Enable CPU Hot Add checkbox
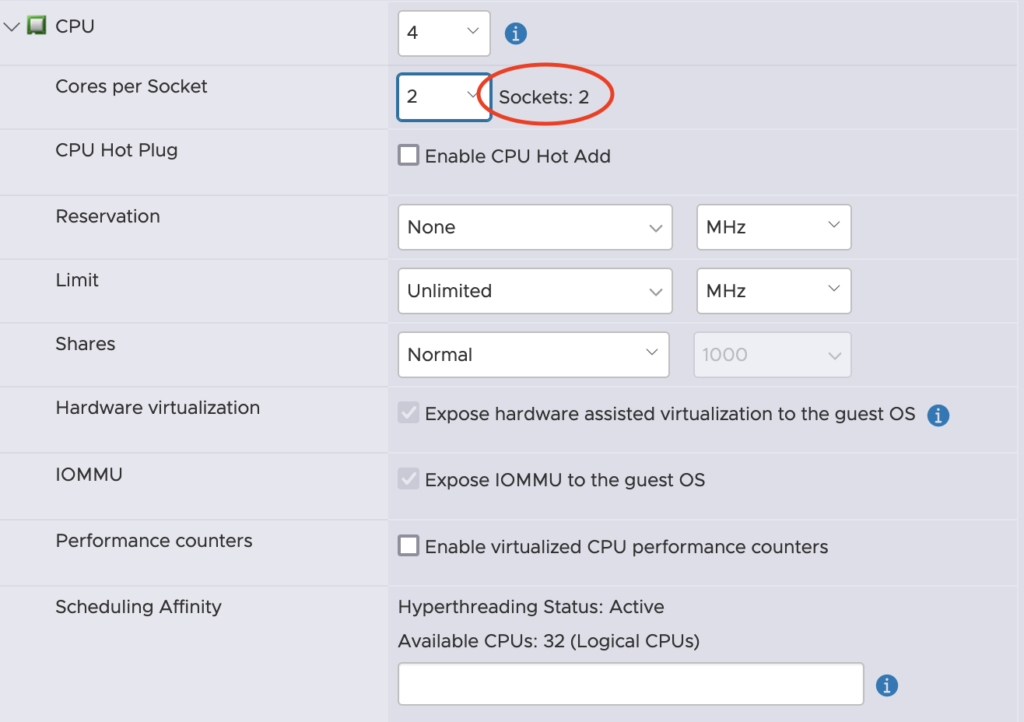 coord(408,155)
